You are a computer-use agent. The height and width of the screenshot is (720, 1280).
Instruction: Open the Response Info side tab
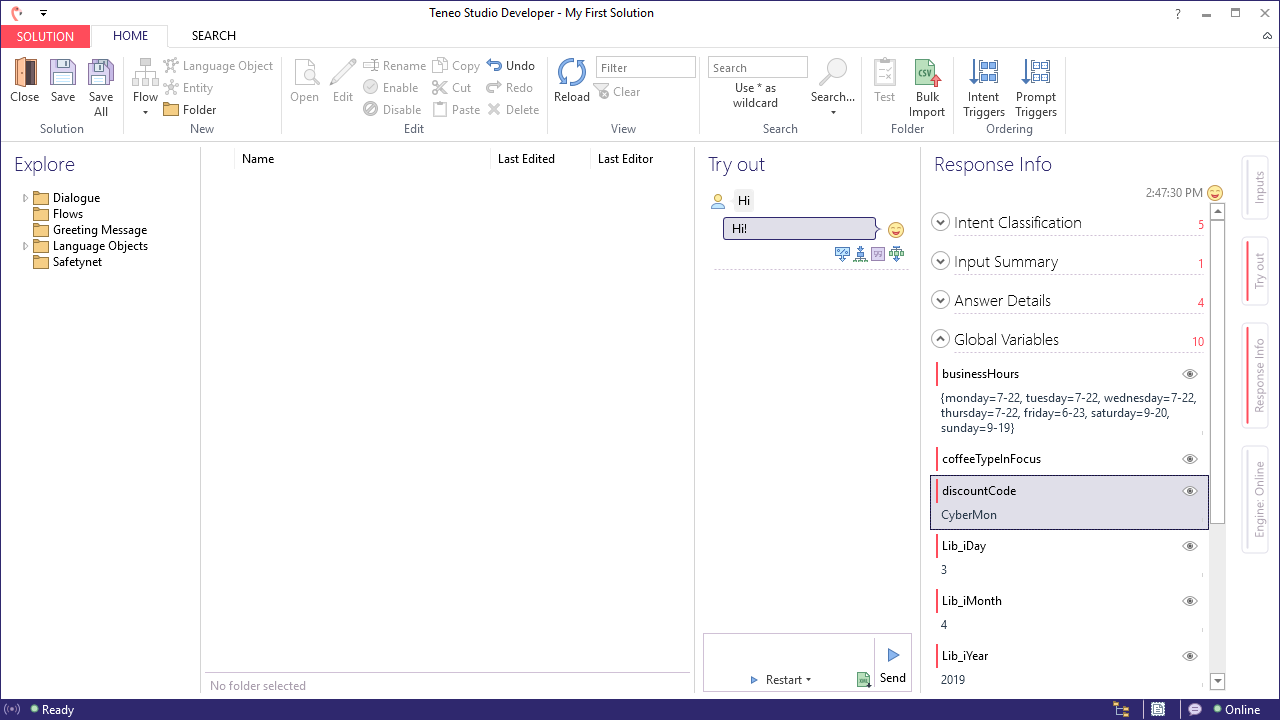1255,374
